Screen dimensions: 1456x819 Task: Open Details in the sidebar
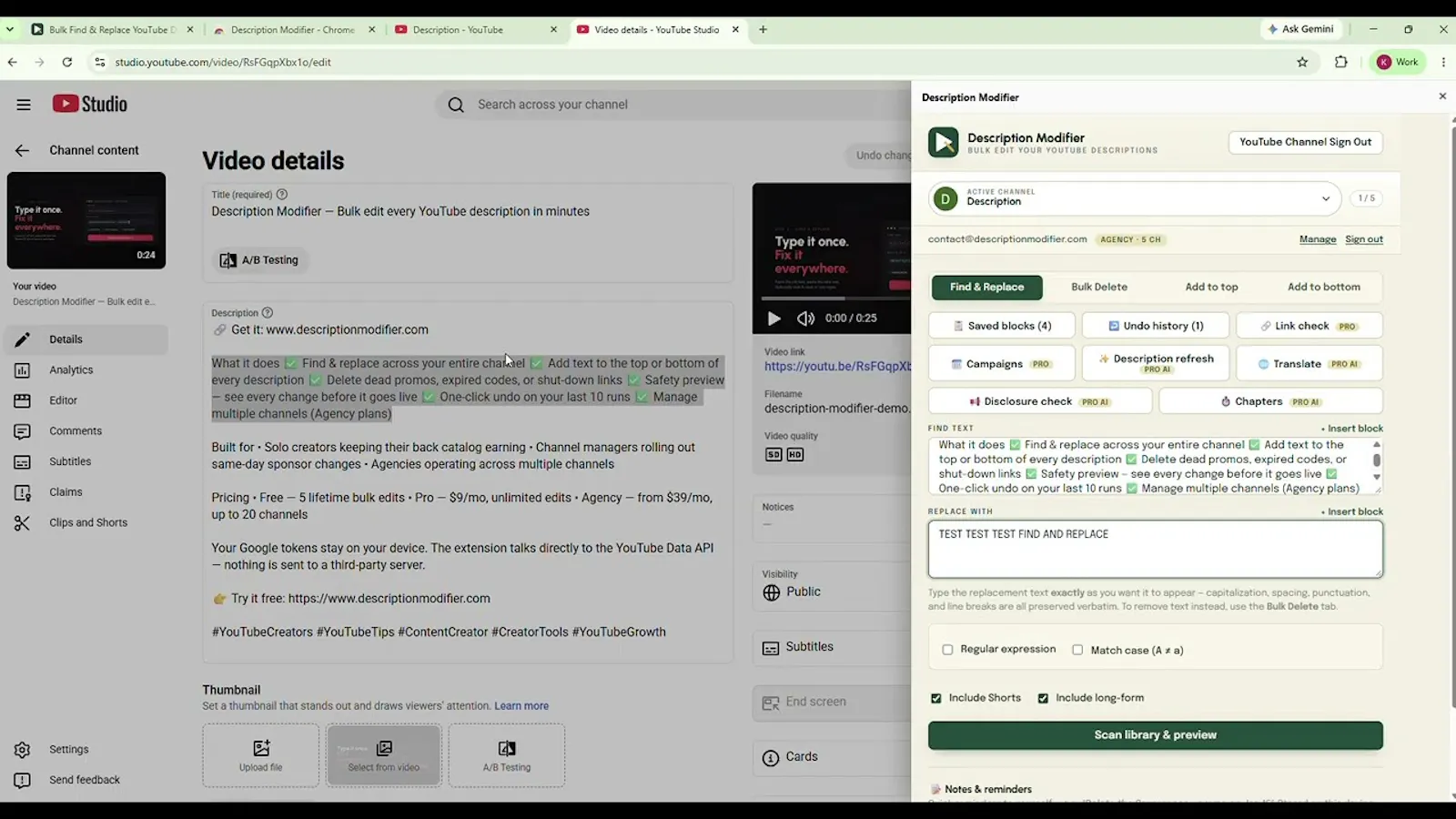click(86, 339)
